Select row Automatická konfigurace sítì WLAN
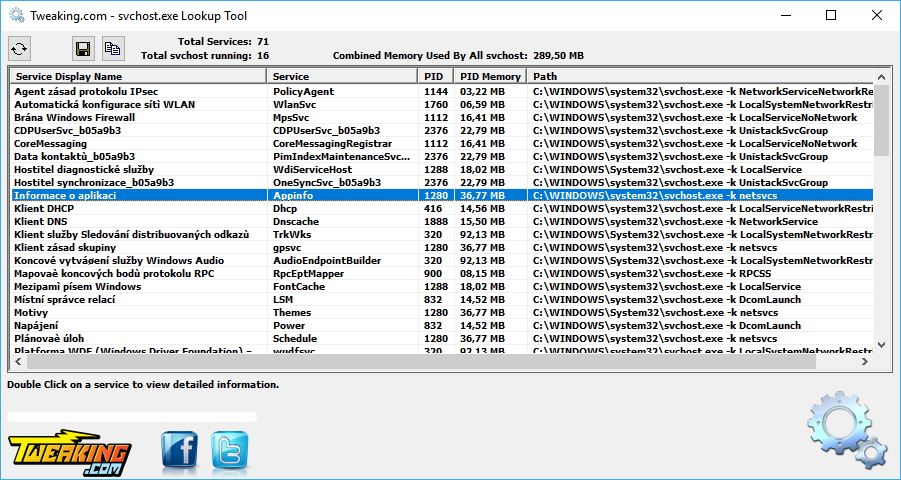The width and height of the screenshot is (901, 480). (442, 105)
